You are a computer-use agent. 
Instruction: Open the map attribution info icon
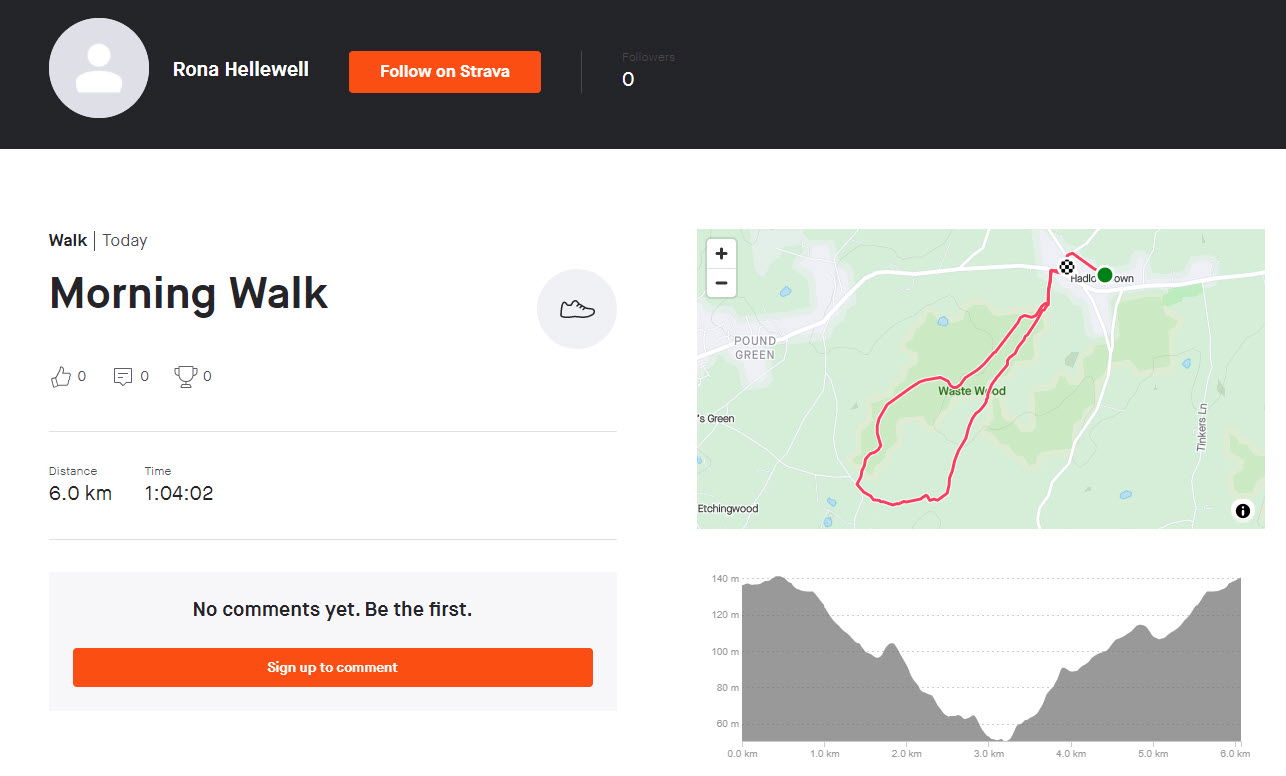coord(1243,511)
